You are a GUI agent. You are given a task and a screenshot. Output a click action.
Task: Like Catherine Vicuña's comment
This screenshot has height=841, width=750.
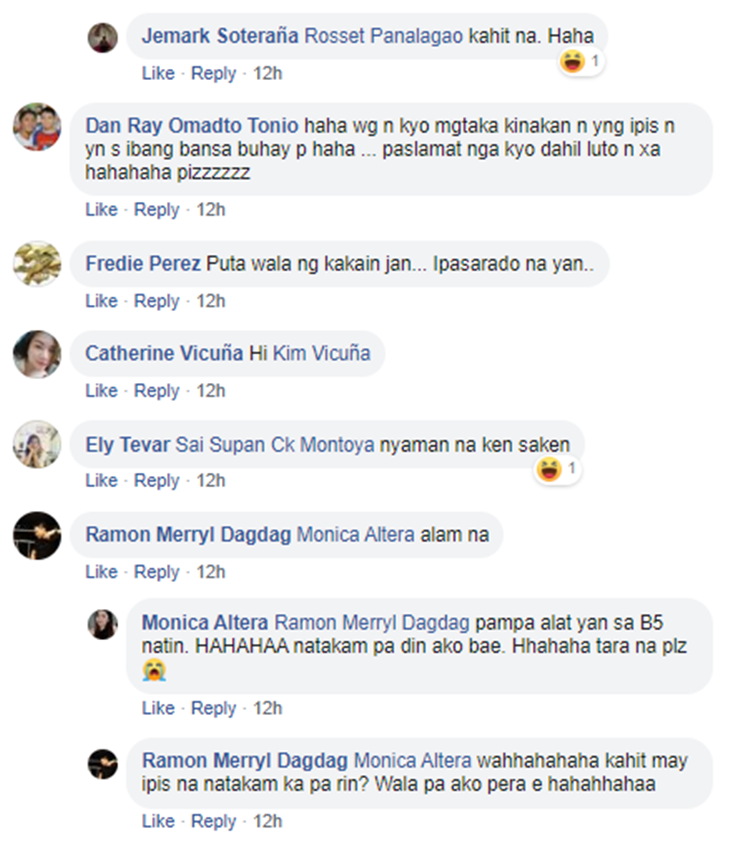tap(101, 390)
